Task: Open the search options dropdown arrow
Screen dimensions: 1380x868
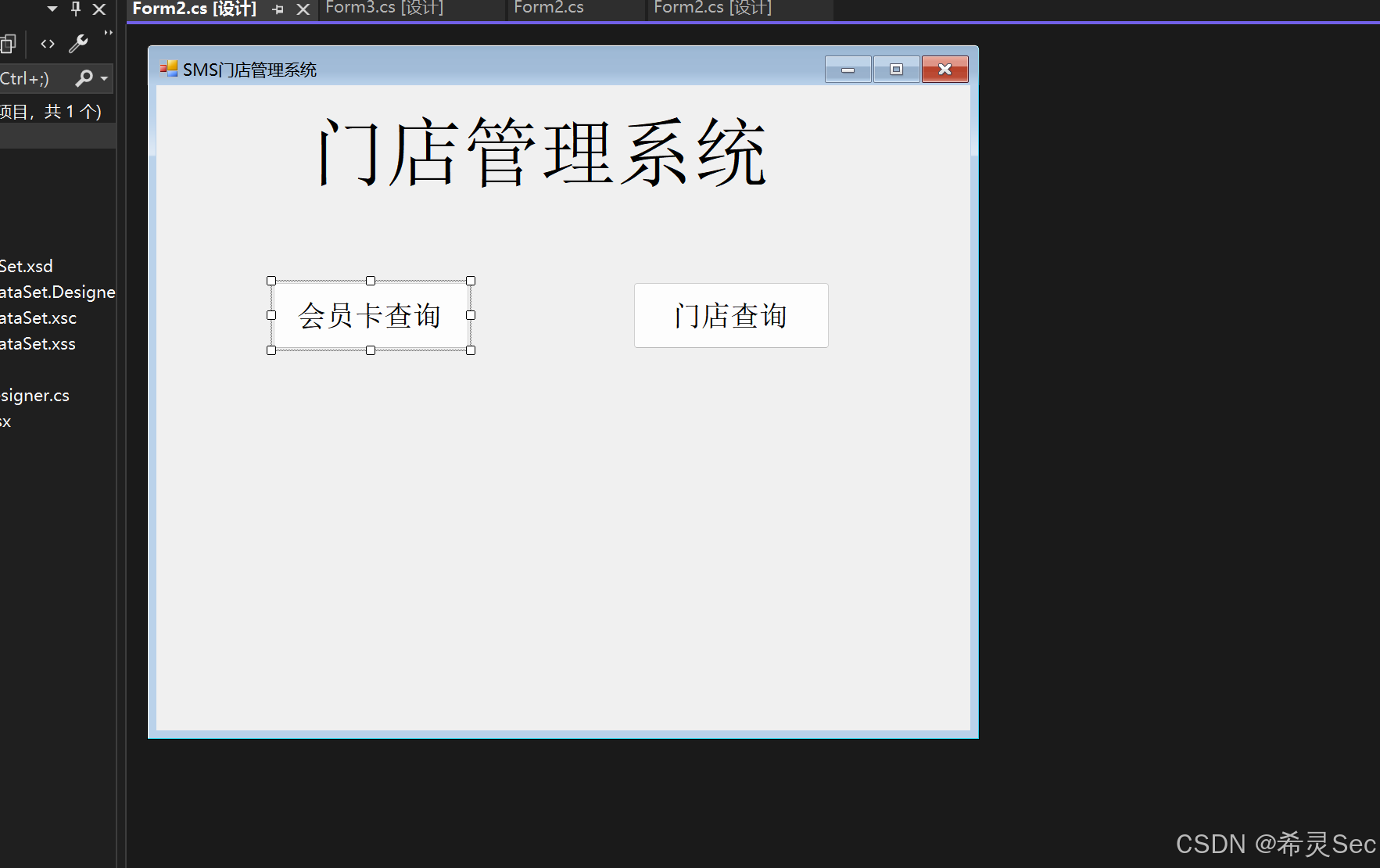Action: pyautogui.click(x=104, y=78)
